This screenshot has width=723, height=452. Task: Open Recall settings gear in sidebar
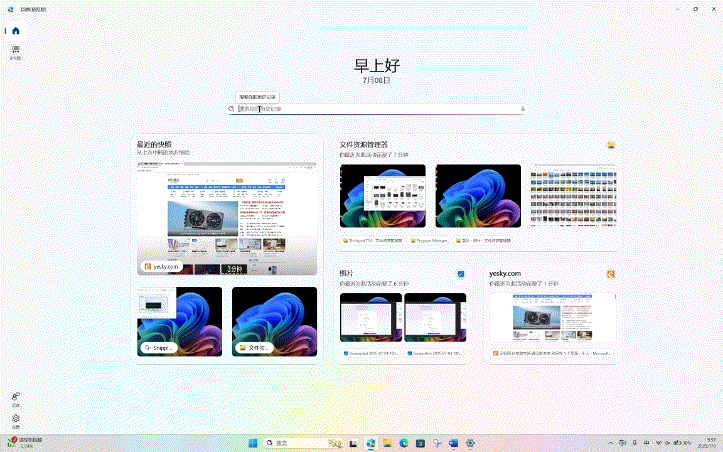point(16,420)
